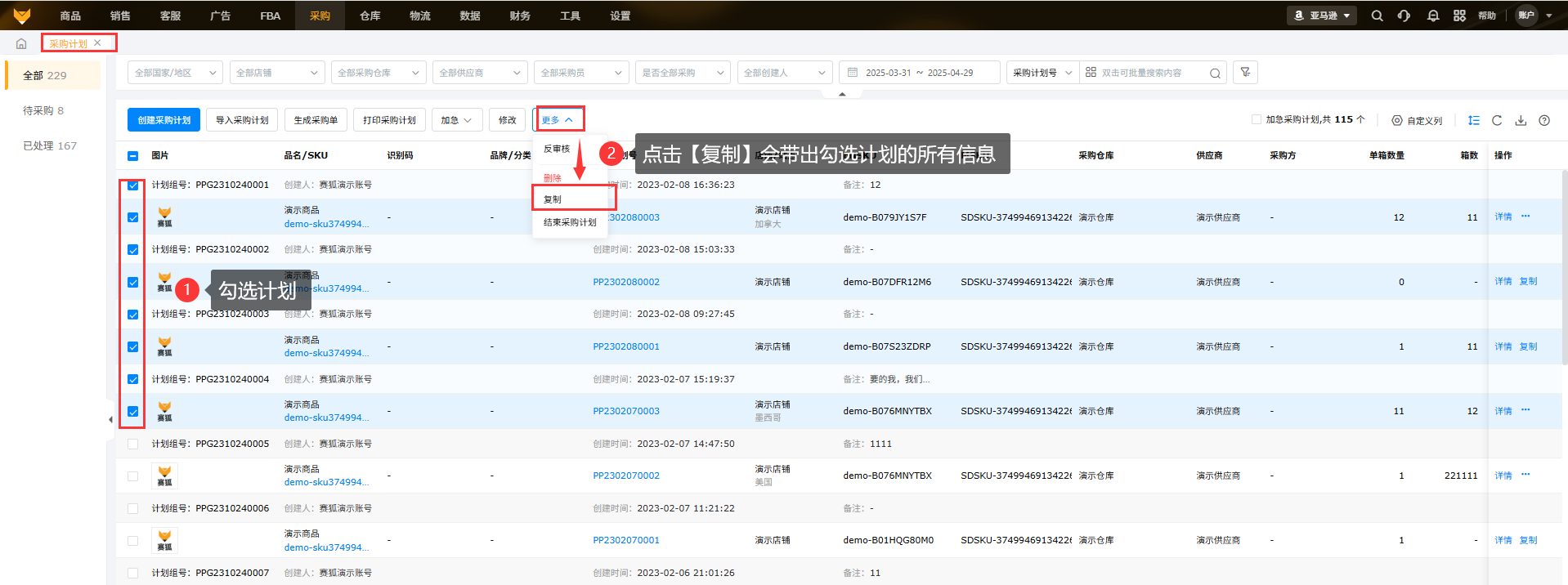Uncheck plan group PPG2310240003 checkbox

point(133,315)
